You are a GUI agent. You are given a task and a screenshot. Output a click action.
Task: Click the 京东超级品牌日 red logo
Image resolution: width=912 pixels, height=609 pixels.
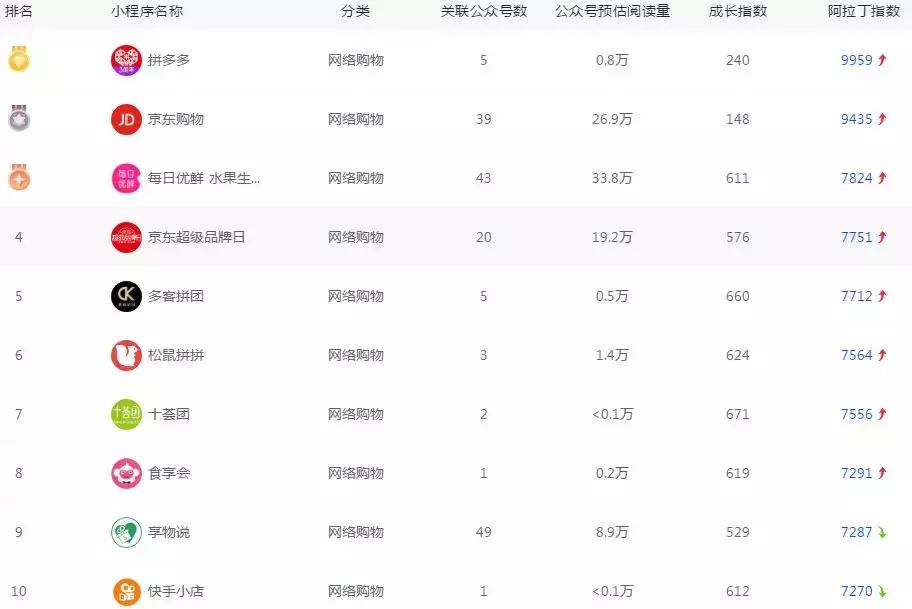tap(126, 237)
